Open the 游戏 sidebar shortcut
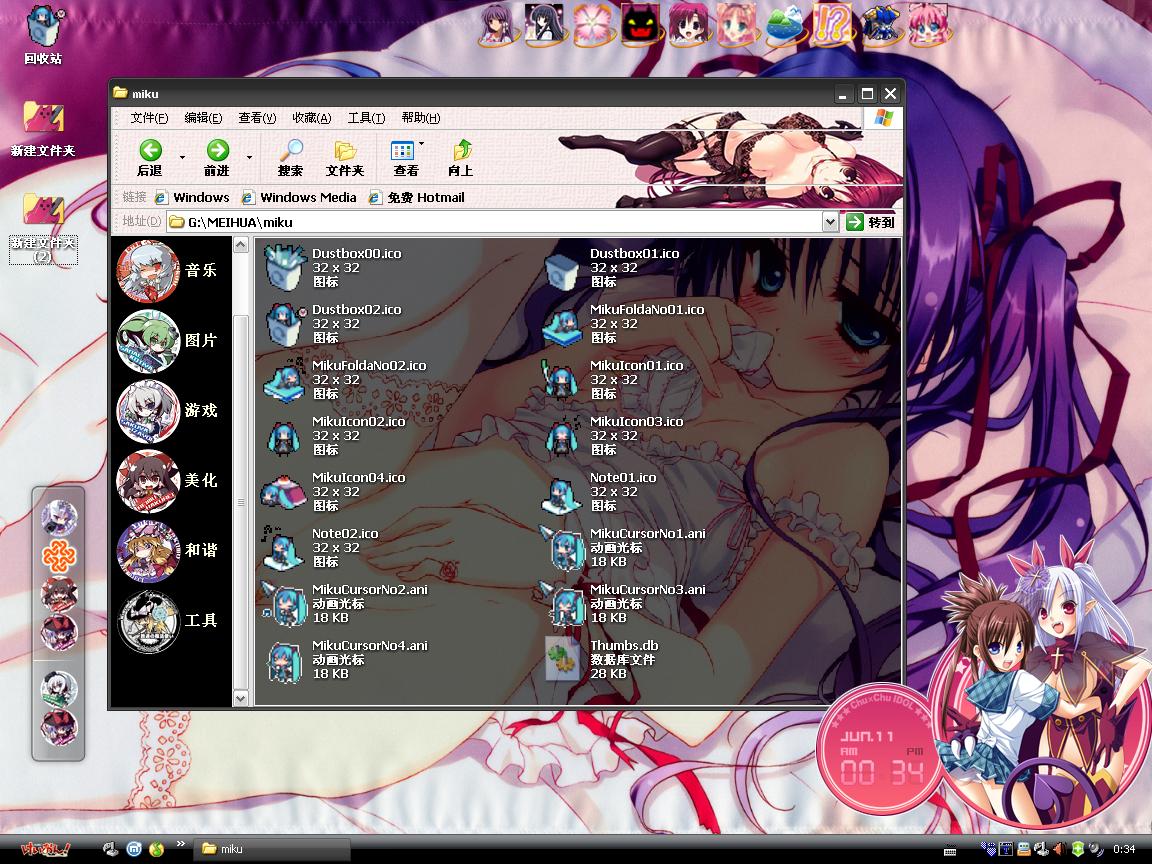The width and height of the screenshot is (1152, 864). (x=168, y=411)
